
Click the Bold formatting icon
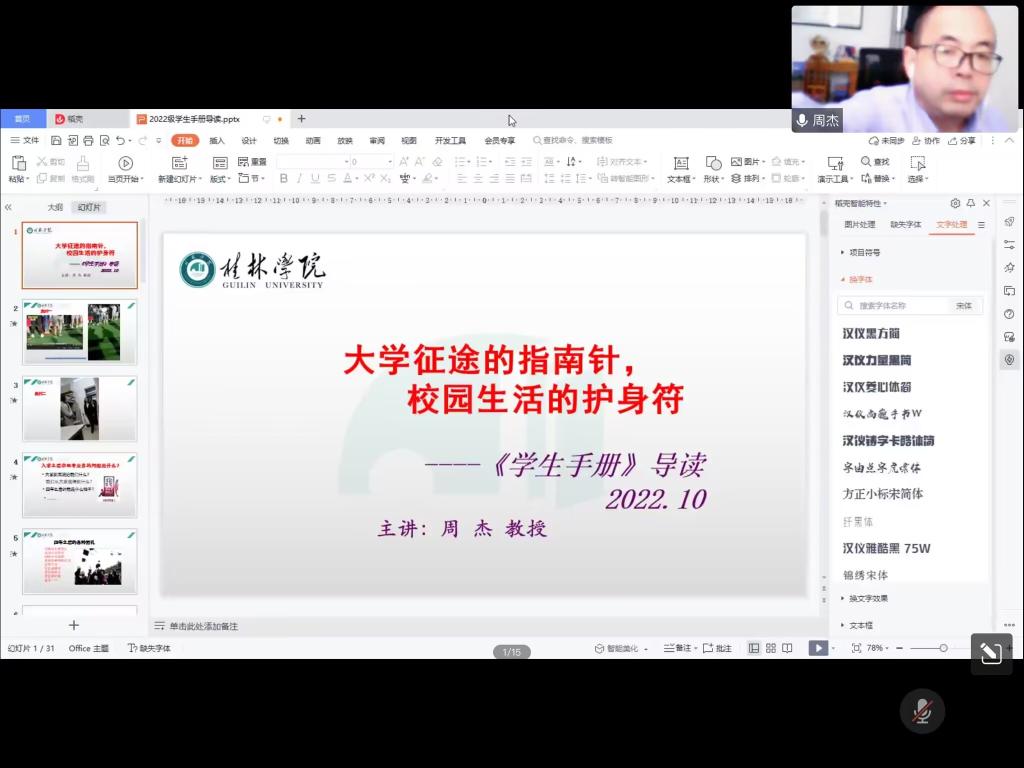(x=284, y=179)
